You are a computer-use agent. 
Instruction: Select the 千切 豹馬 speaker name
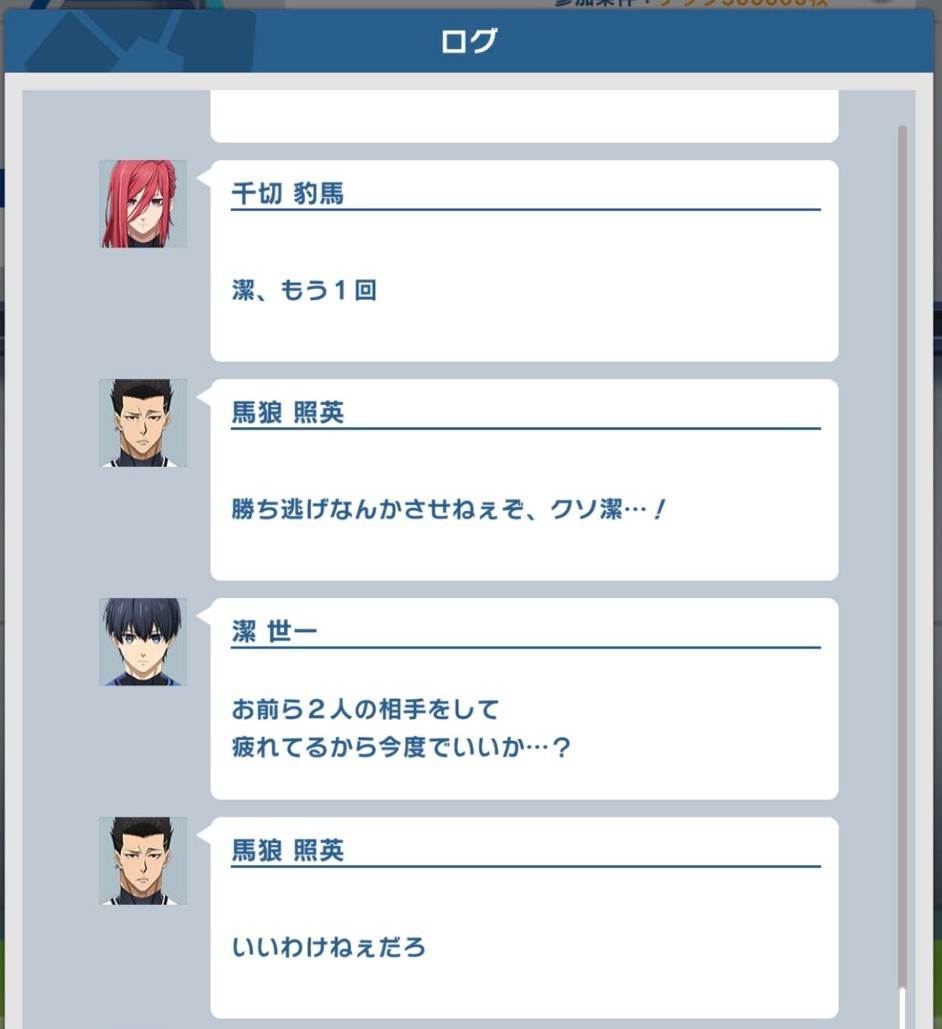288,194
